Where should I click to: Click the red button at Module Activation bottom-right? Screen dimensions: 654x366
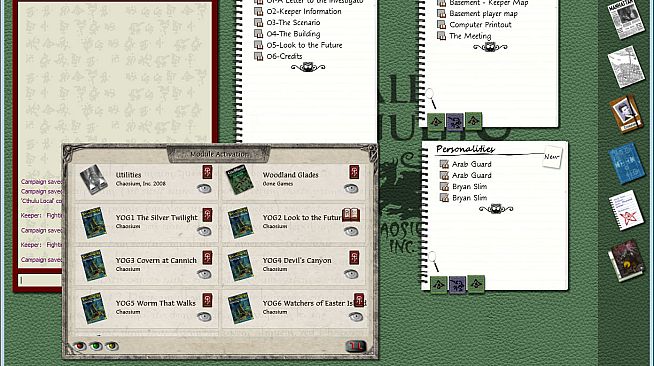point(356,346)
